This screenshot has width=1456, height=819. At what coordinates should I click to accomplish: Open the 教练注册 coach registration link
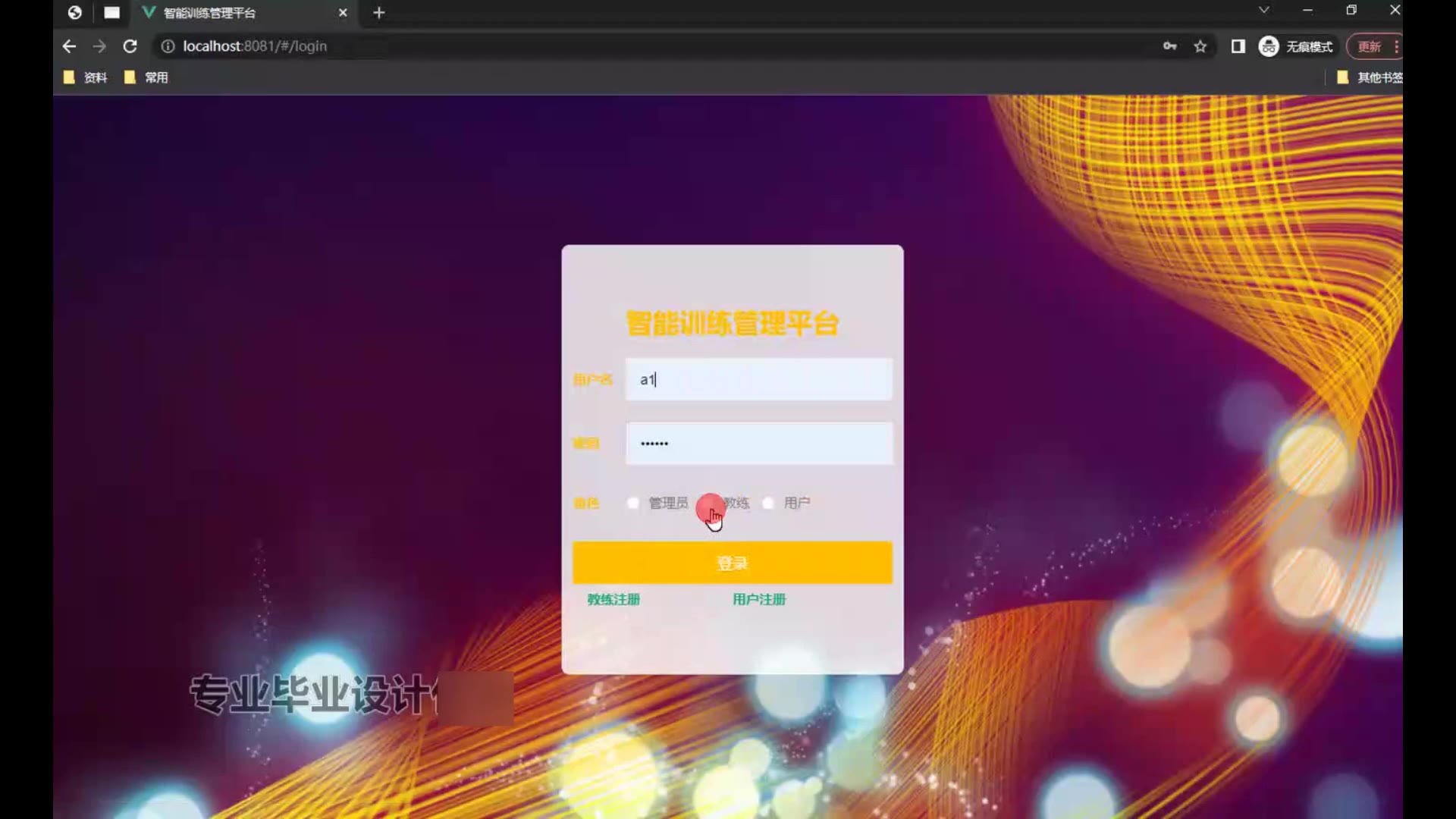coord(613,599)
